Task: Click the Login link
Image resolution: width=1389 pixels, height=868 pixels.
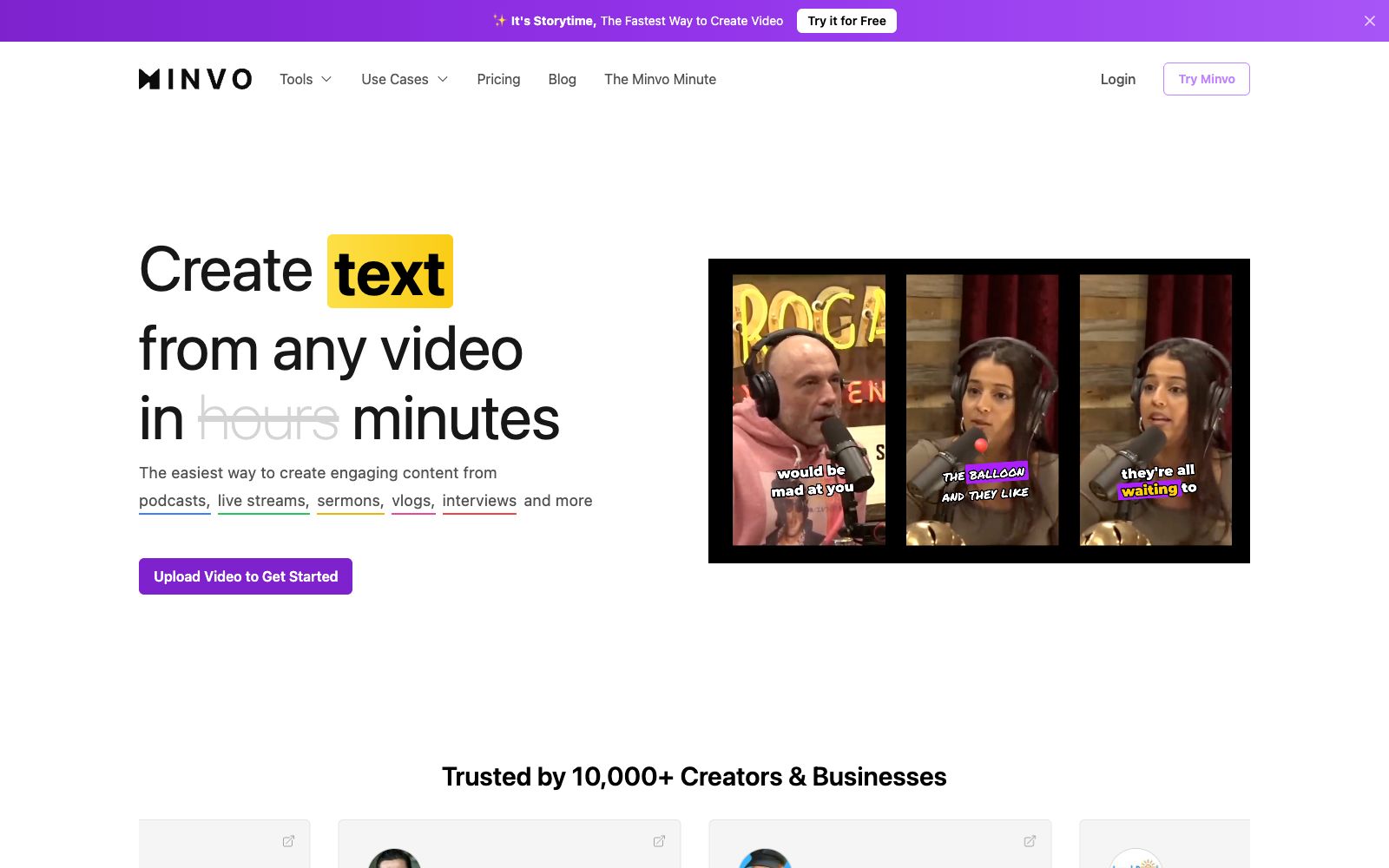Action: click(x=1117, y=79)
